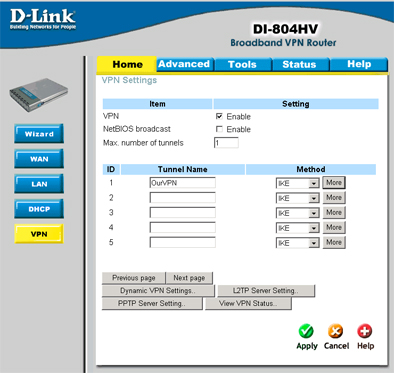This screenshot has height=373, width=394.
Task: Switch to the Status tab
Action: tap(299, 64)
